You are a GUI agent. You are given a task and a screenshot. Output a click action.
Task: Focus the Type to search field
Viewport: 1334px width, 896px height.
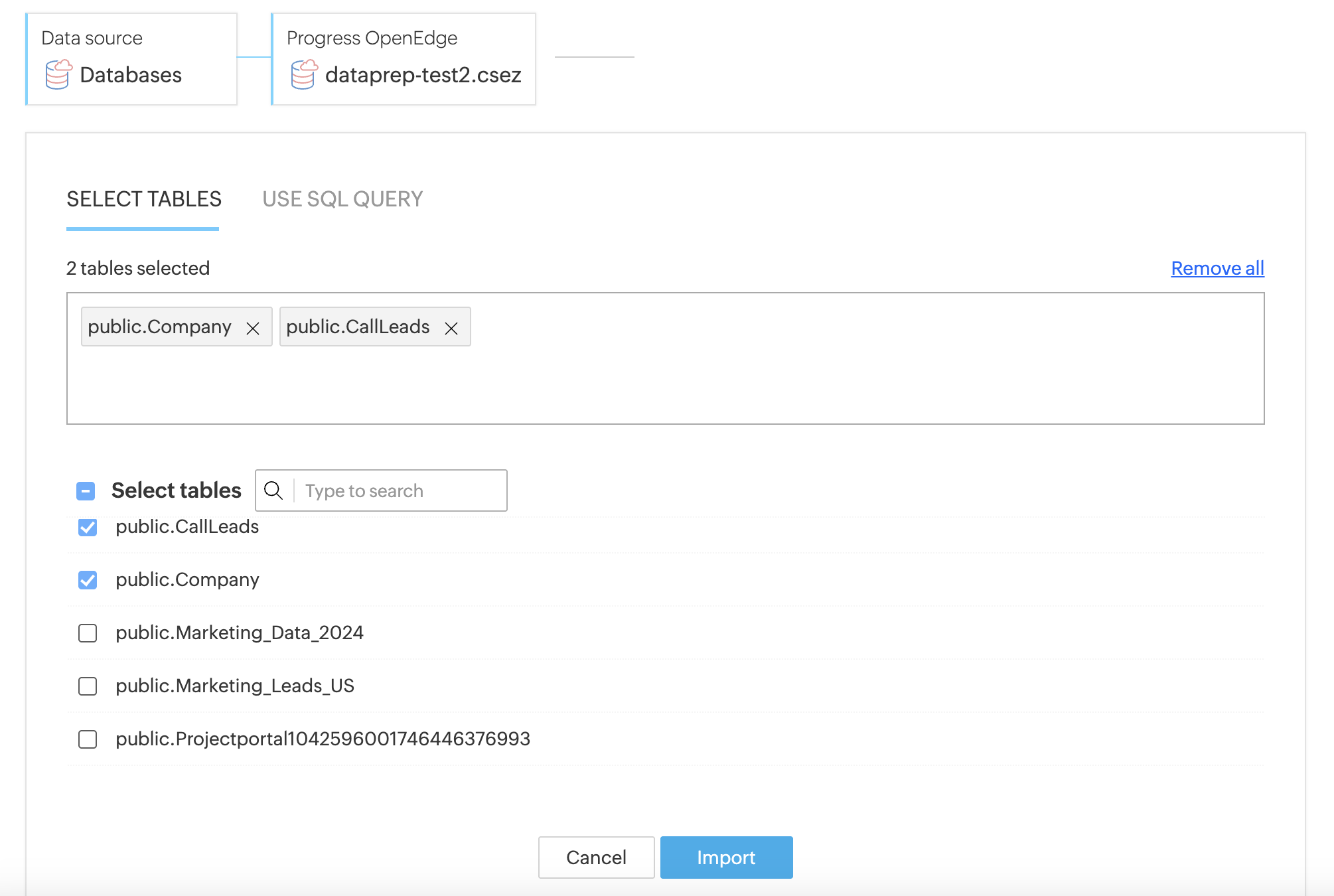[398, 490]
